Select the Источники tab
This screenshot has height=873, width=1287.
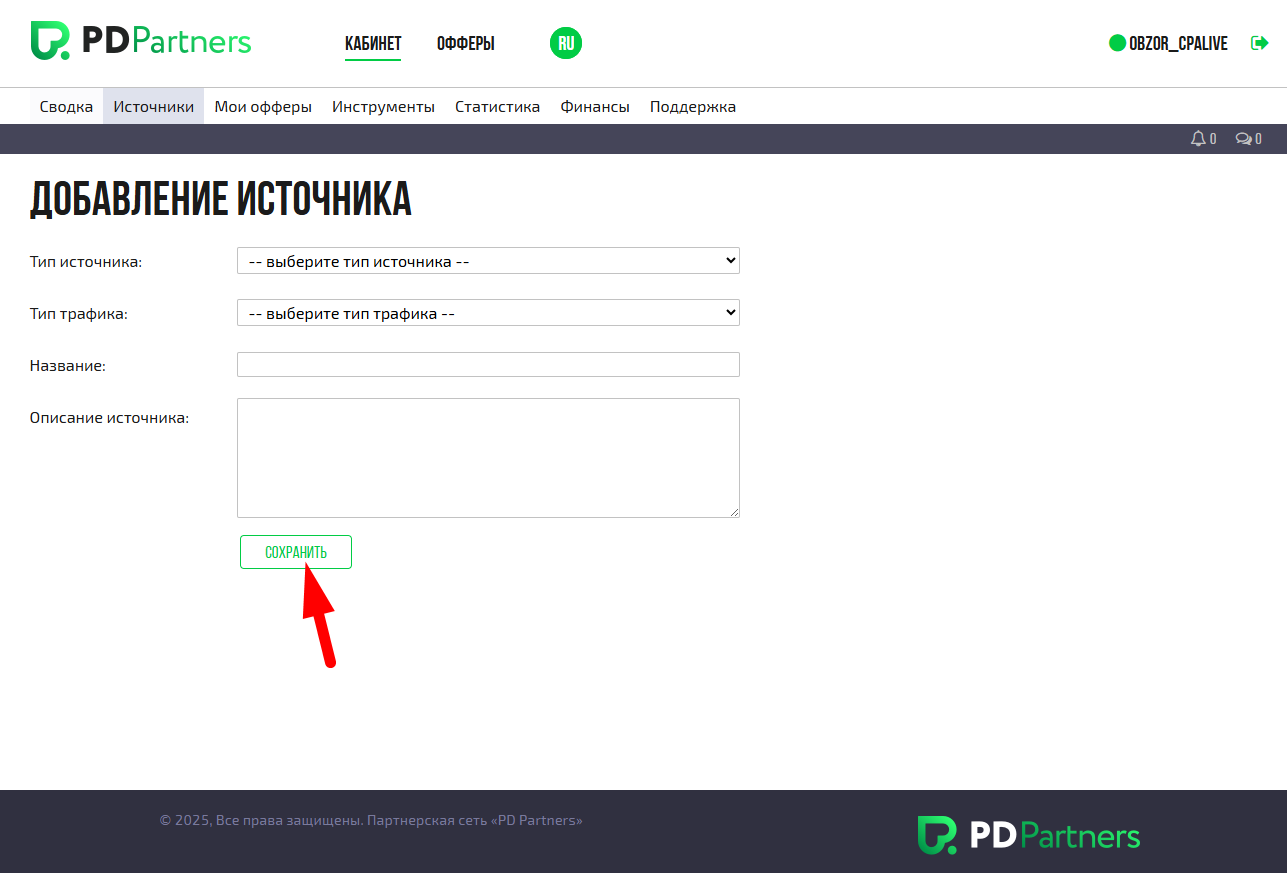154,106
